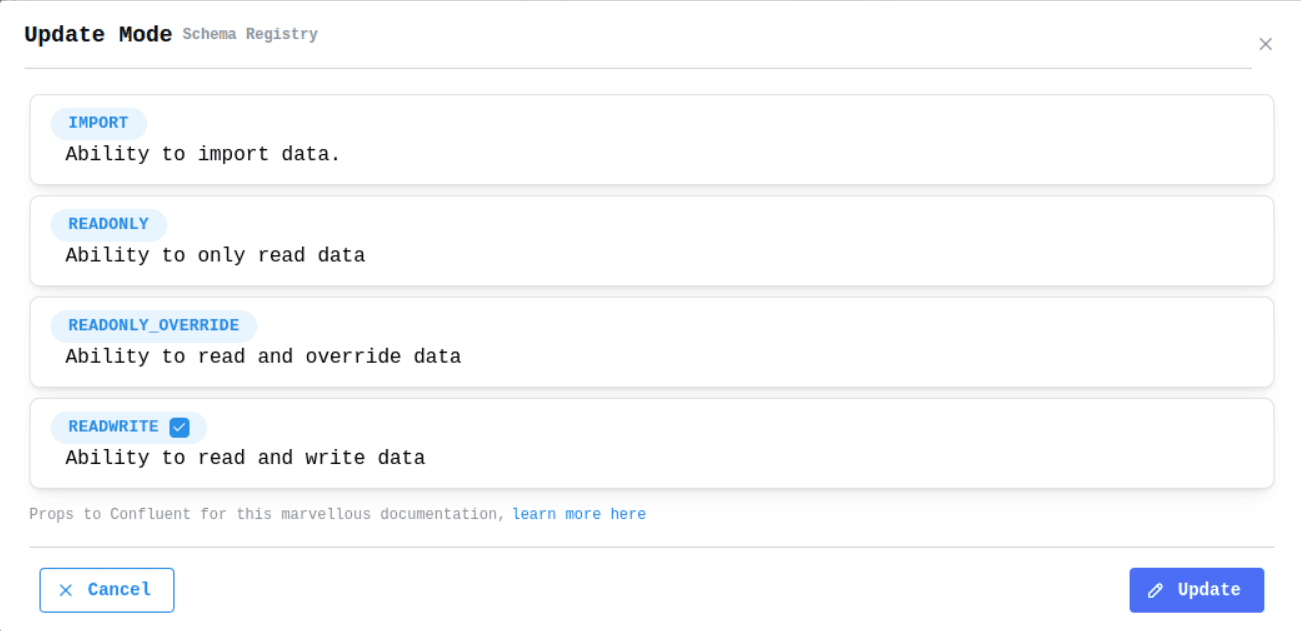Click the 'Props to Confluent' footnote text
1301x631 pixels.
click(266, 514)
